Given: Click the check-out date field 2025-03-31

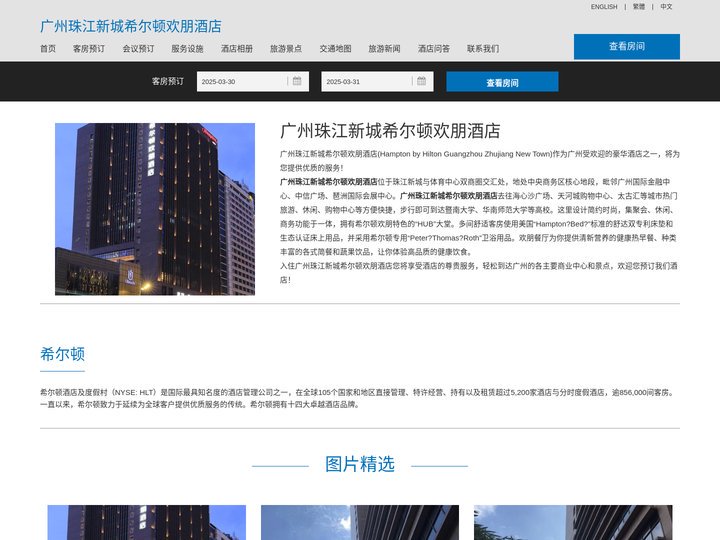Looking at the screenshot, I should pyautogui.click(x=377, y=82).
